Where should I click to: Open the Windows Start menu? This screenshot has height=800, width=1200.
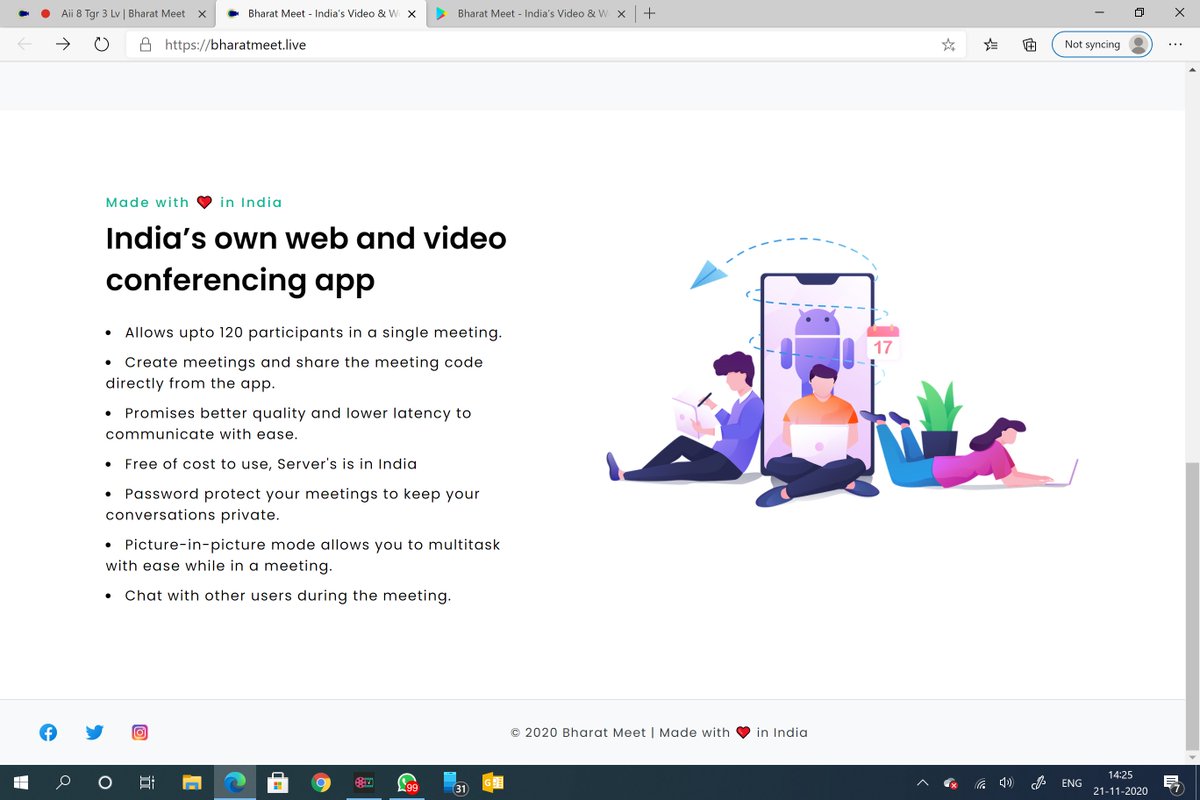[20, 783]
